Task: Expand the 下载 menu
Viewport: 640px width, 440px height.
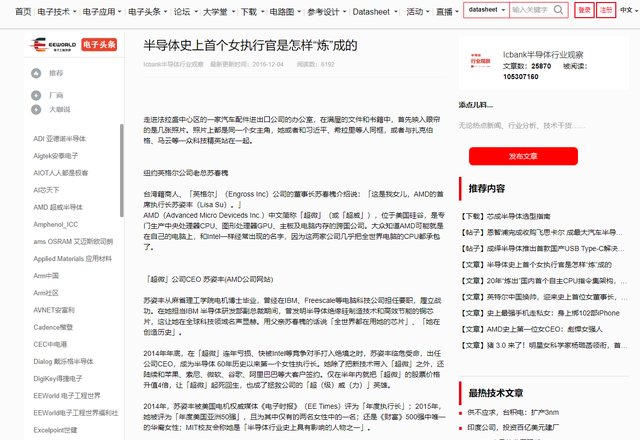Action: click(252, 12)
